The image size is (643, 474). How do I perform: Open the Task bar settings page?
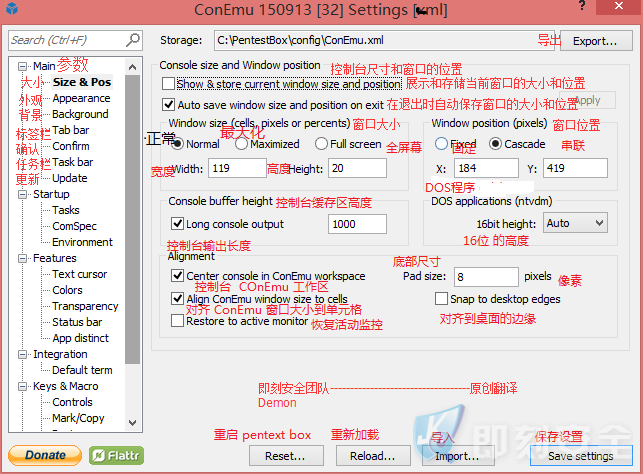point(73,162)
